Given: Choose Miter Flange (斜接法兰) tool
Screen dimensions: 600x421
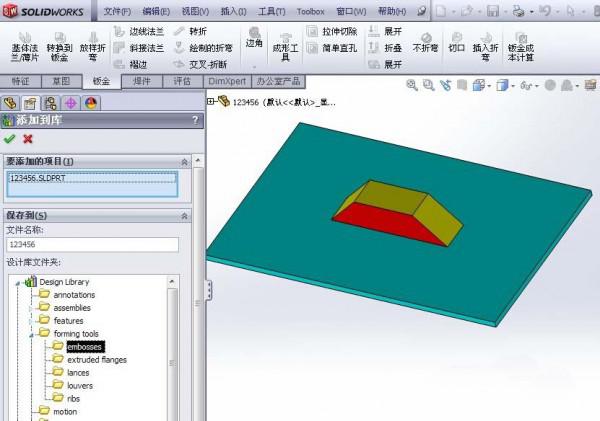Looking at the screenshot, I should coord(139,48).
